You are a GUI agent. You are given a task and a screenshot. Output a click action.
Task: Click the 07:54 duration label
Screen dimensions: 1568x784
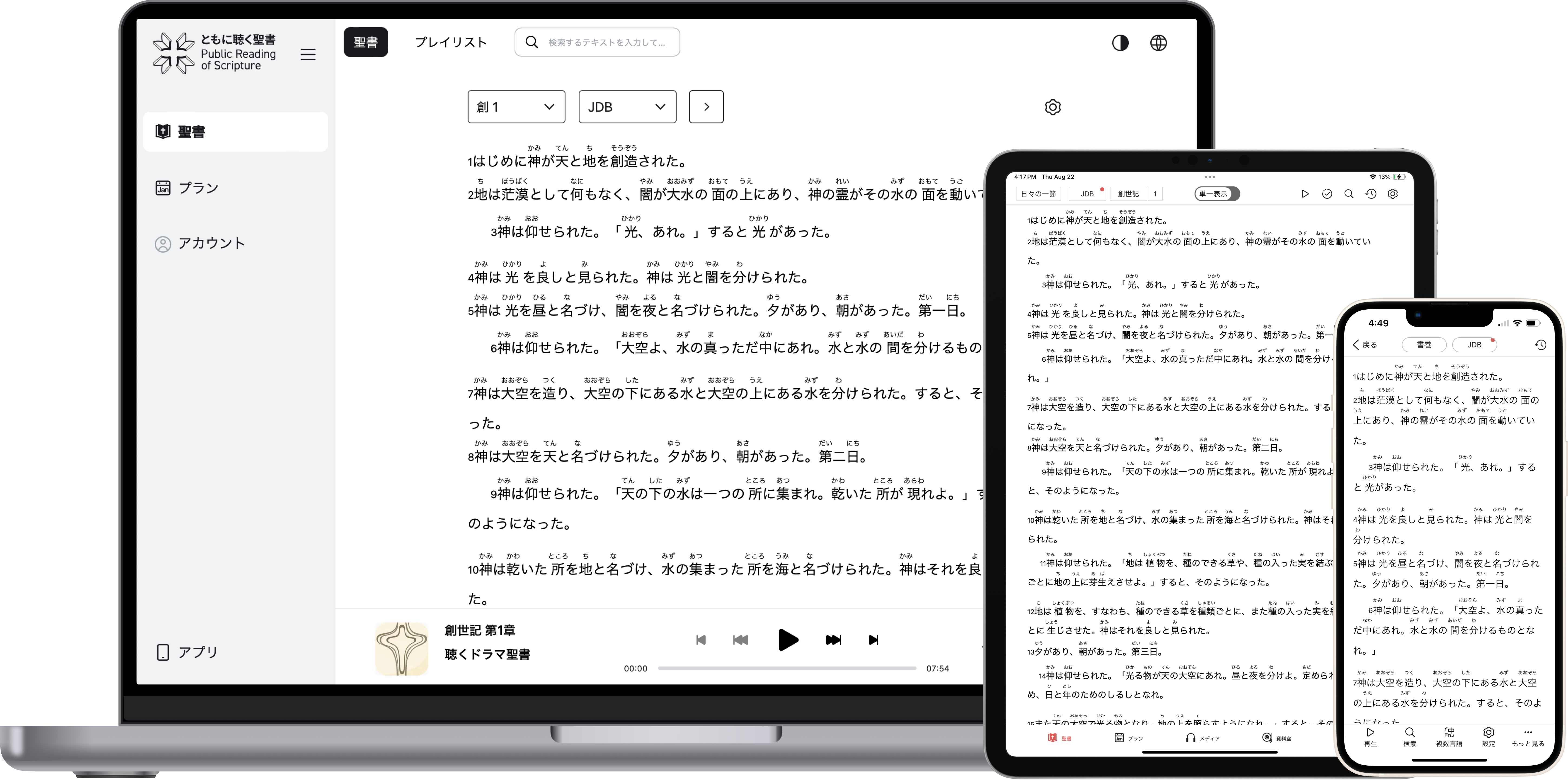937,668
